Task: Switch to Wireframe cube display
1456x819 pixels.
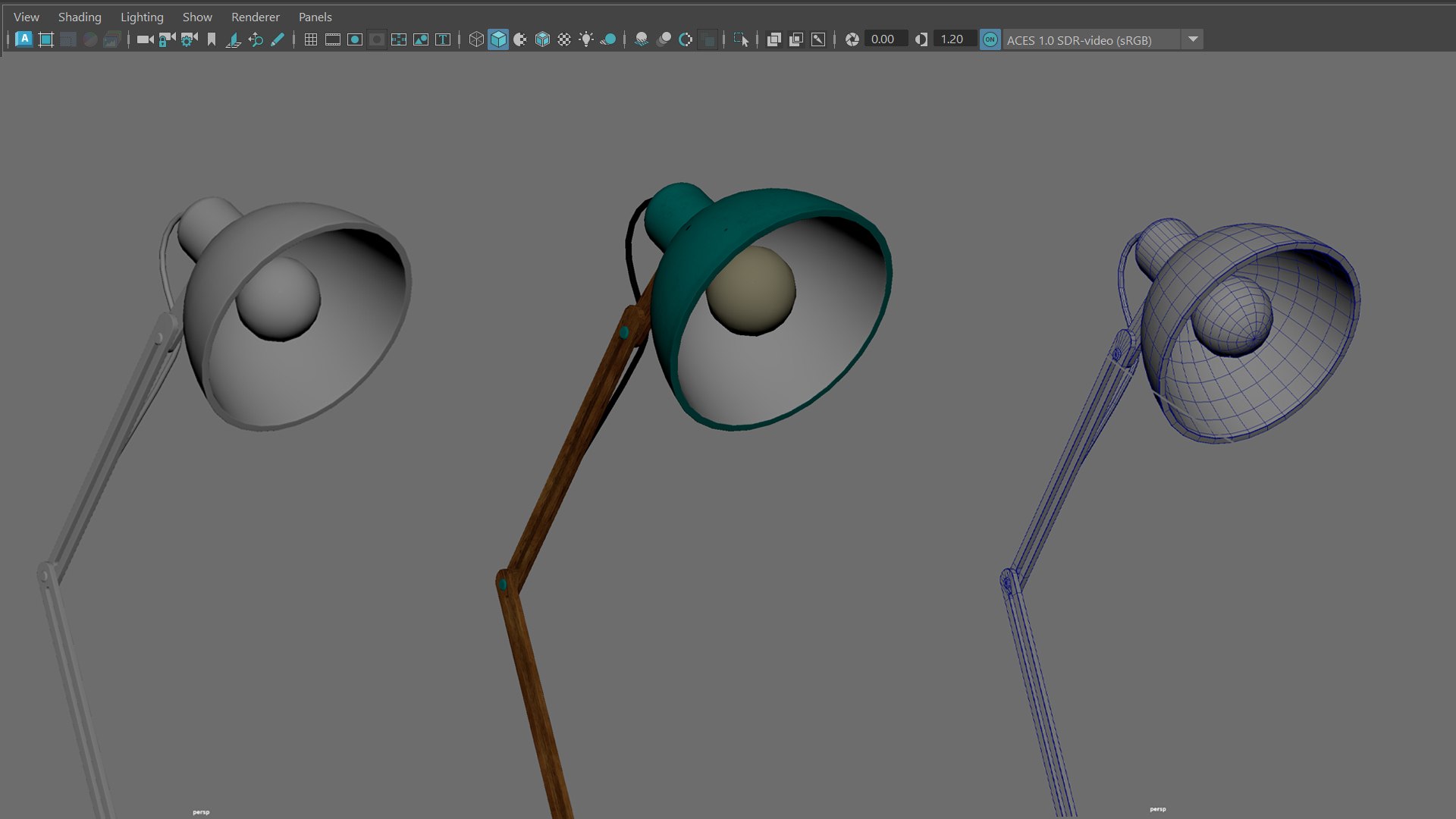Action: click(476, 39)
